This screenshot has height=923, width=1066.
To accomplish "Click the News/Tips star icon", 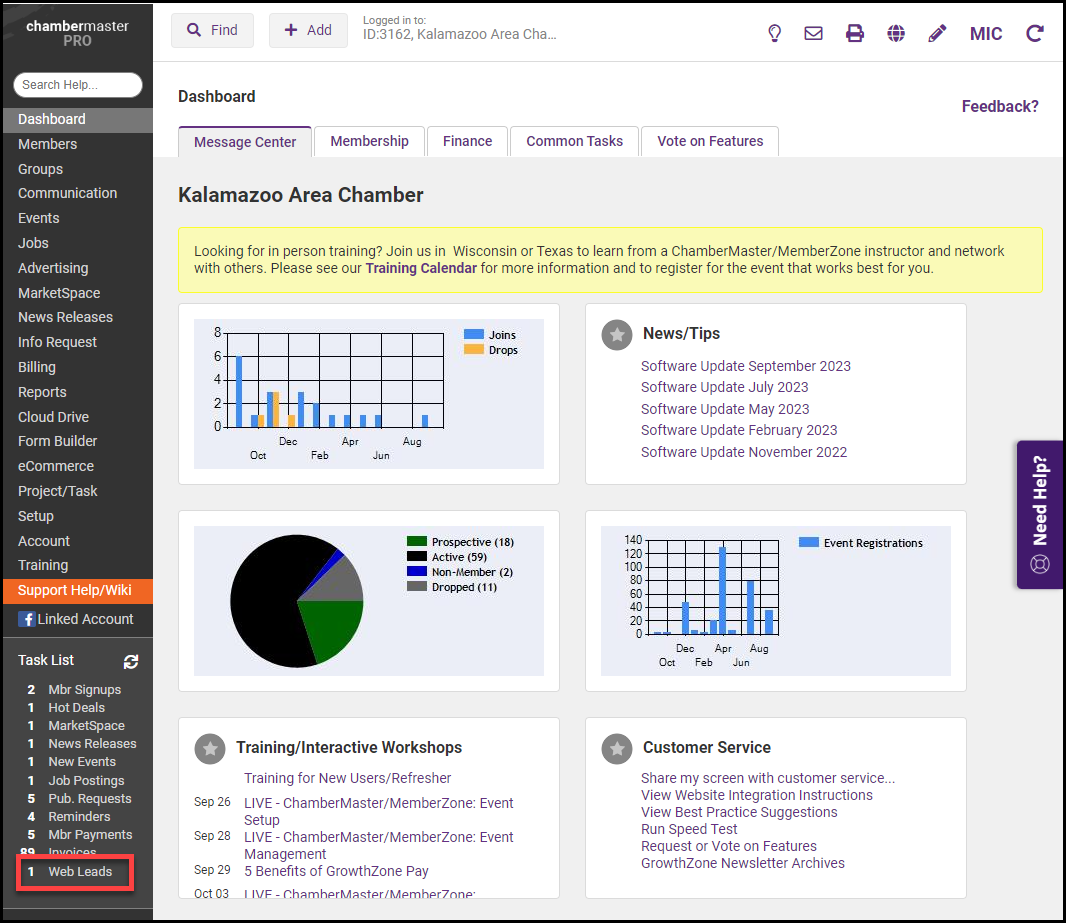I will click(x=617, y=335).
